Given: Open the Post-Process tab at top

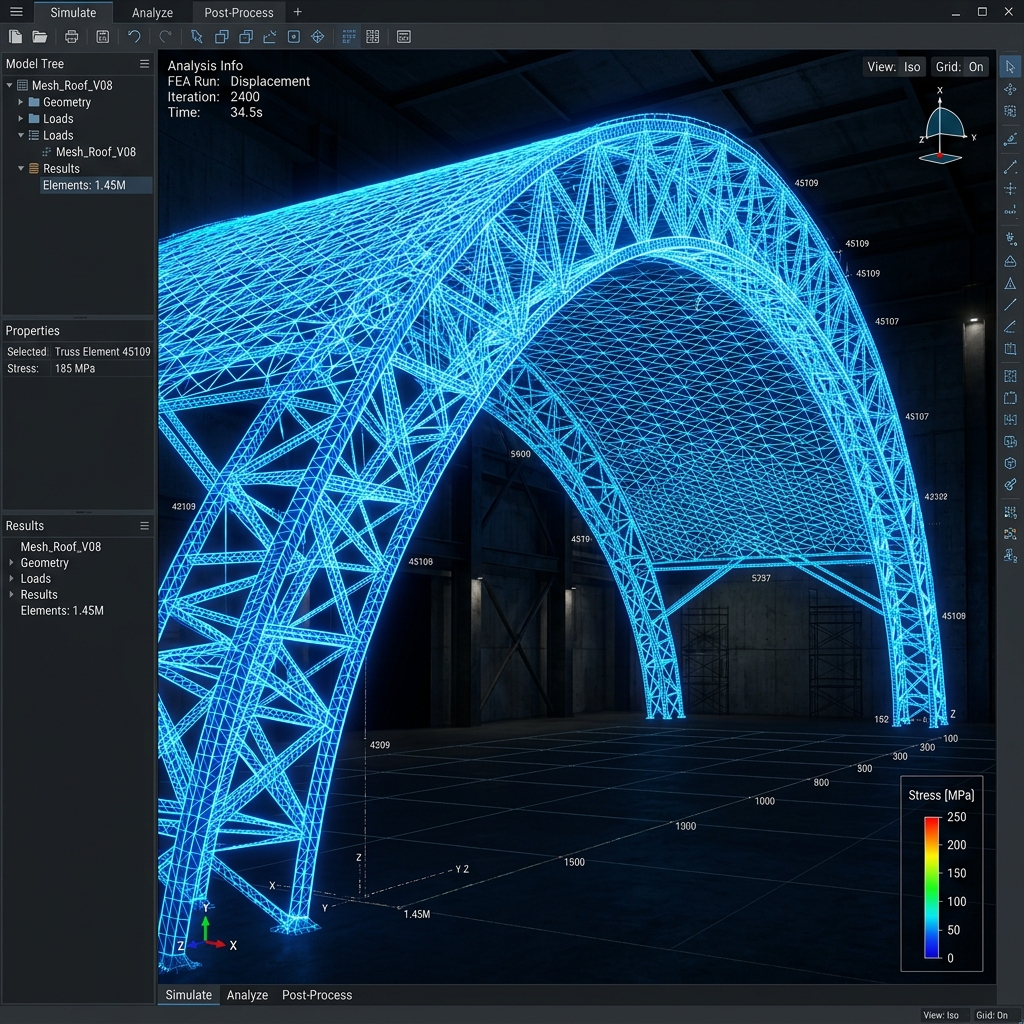Looking at the screenshot, I should (x=239, y=12).
